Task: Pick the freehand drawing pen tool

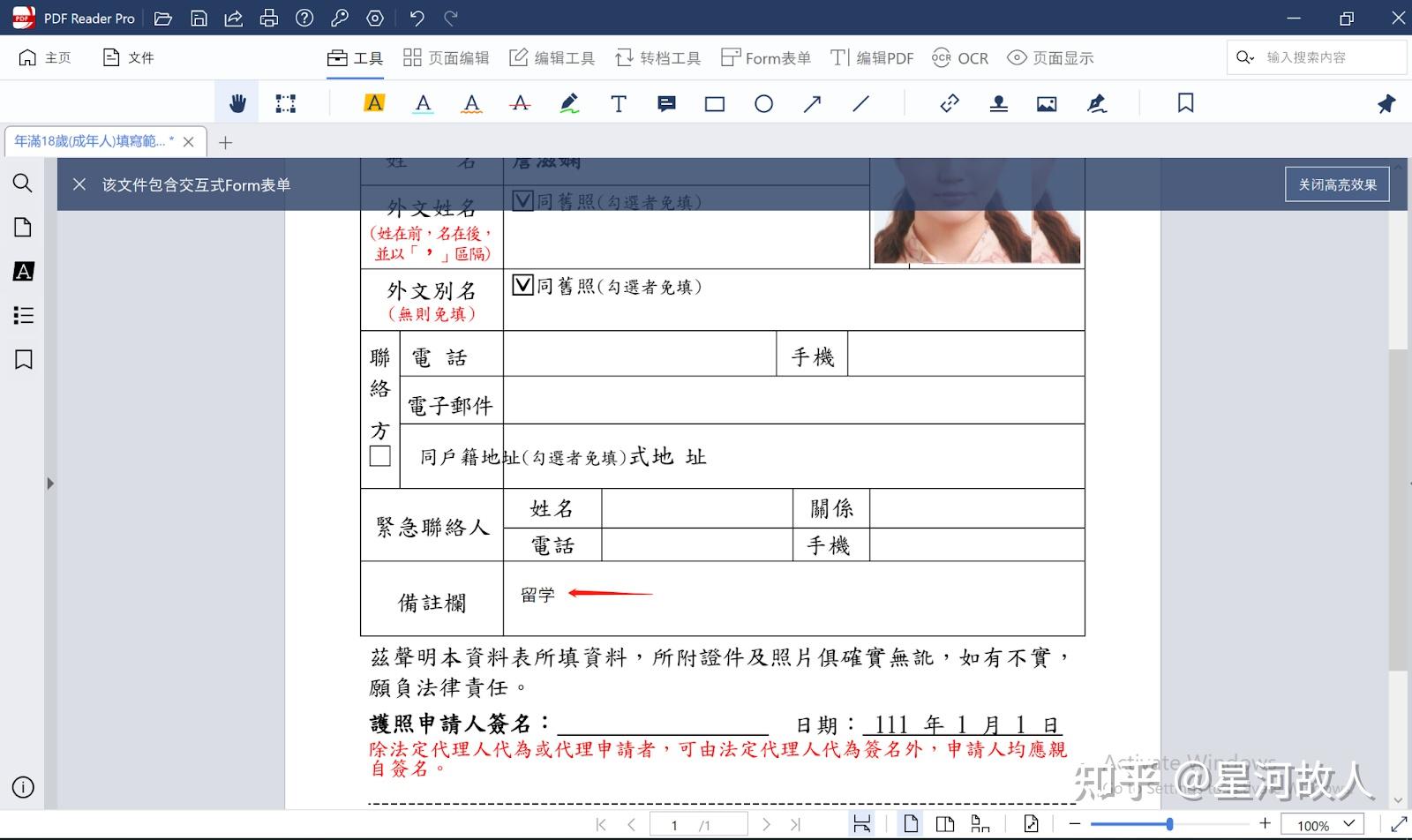Action: tap(569, 102)
